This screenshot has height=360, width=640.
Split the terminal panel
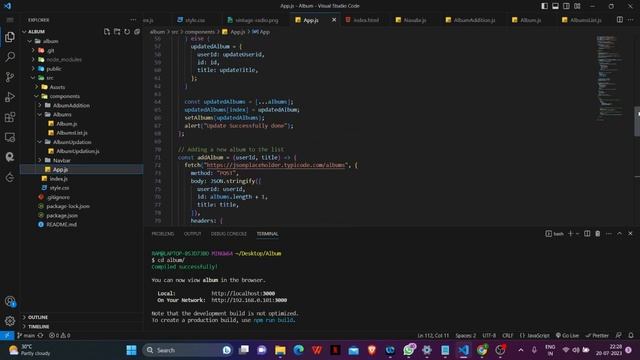coord(587,233)
